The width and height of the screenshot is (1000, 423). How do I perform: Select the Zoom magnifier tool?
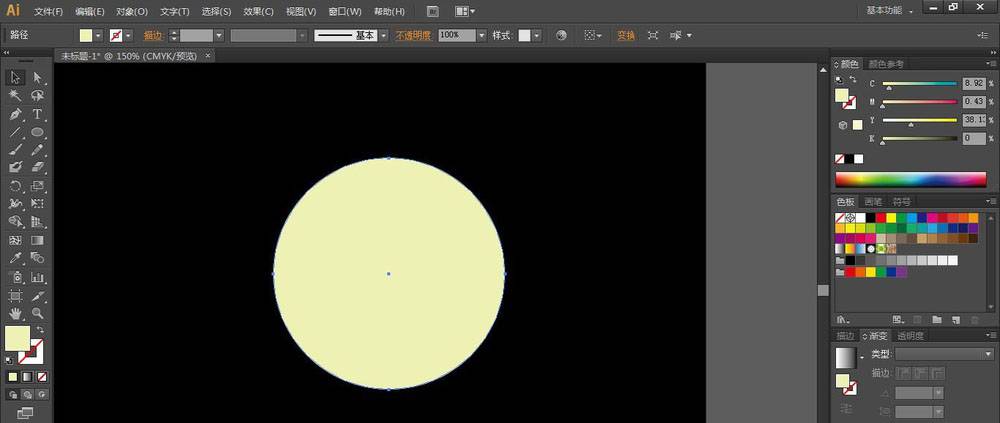tap(38, 313)
